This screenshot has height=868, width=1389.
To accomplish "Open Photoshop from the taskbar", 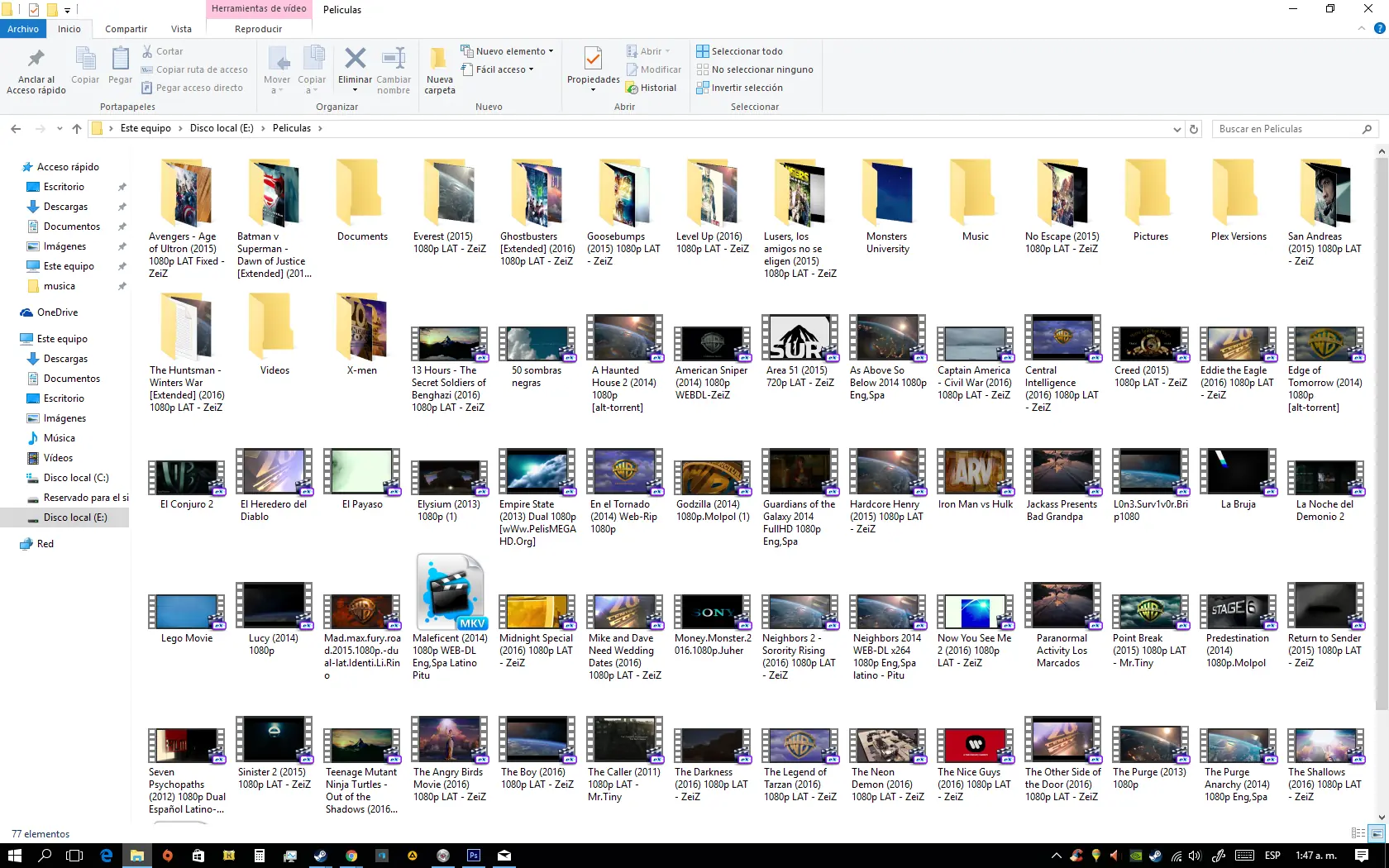I will [474, 856].
